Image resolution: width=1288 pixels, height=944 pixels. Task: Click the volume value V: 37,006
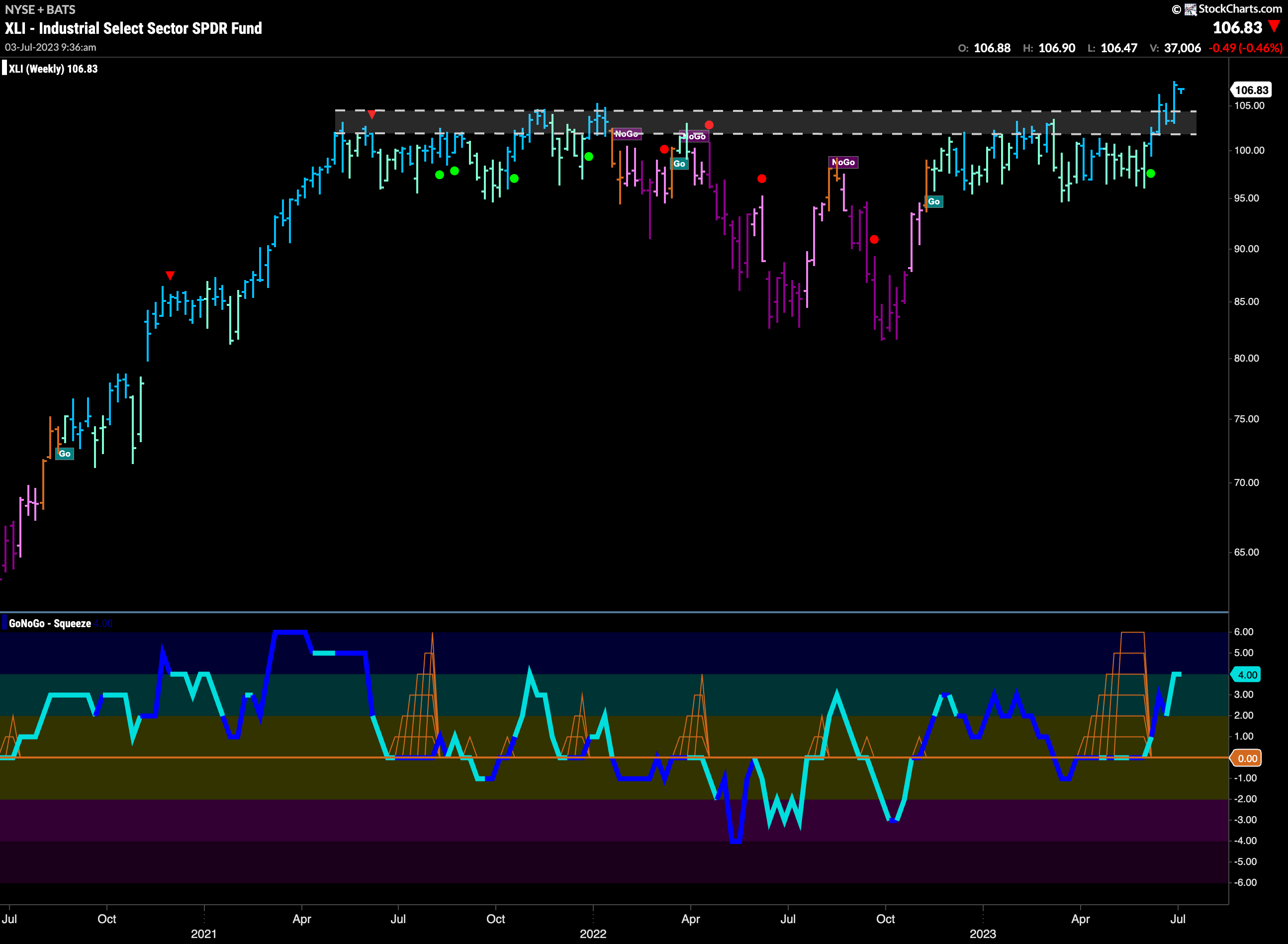point(1175,48)
